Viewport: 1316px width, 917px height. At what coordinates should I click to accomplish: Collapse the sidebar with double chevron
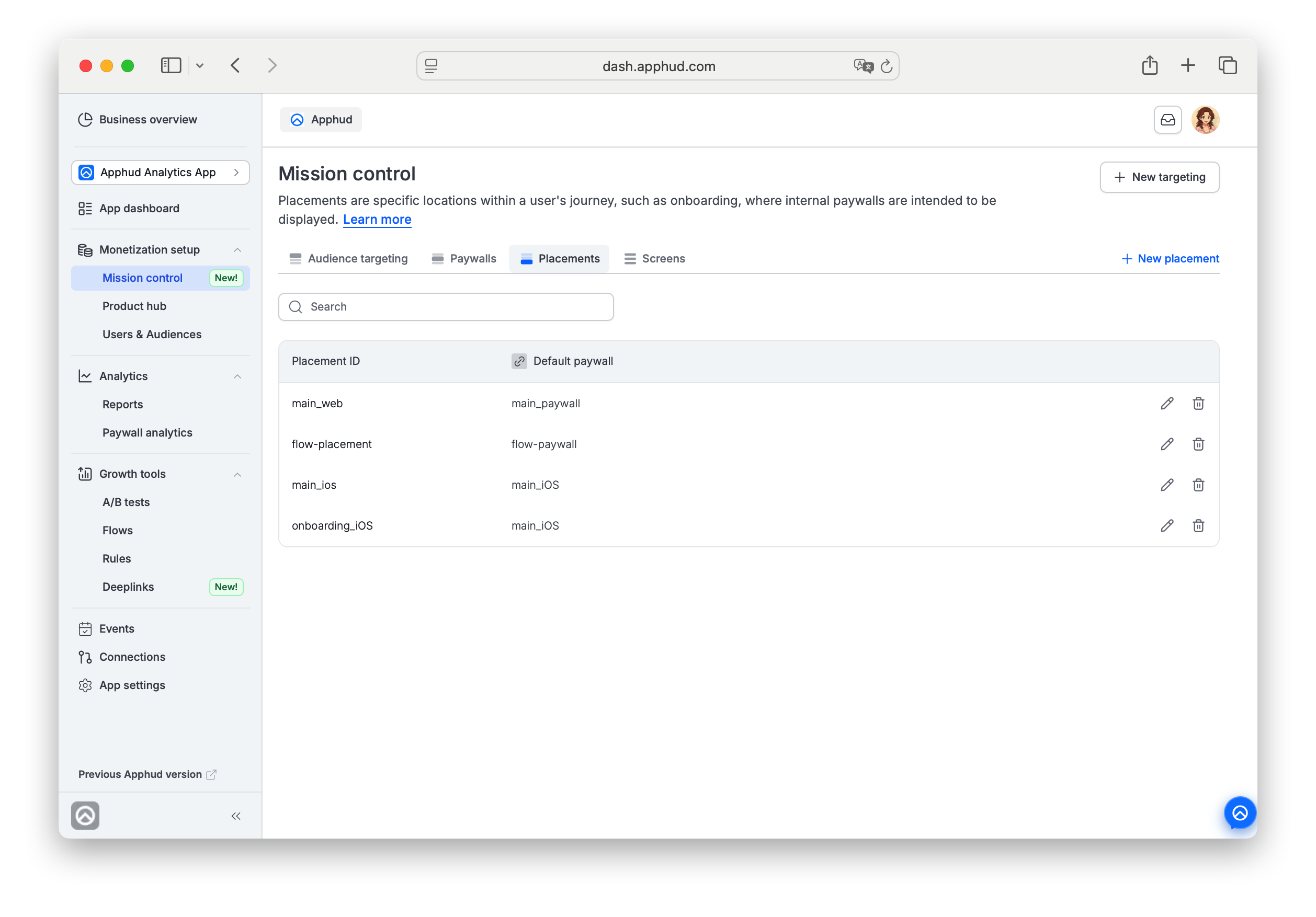tap(235, 816)
